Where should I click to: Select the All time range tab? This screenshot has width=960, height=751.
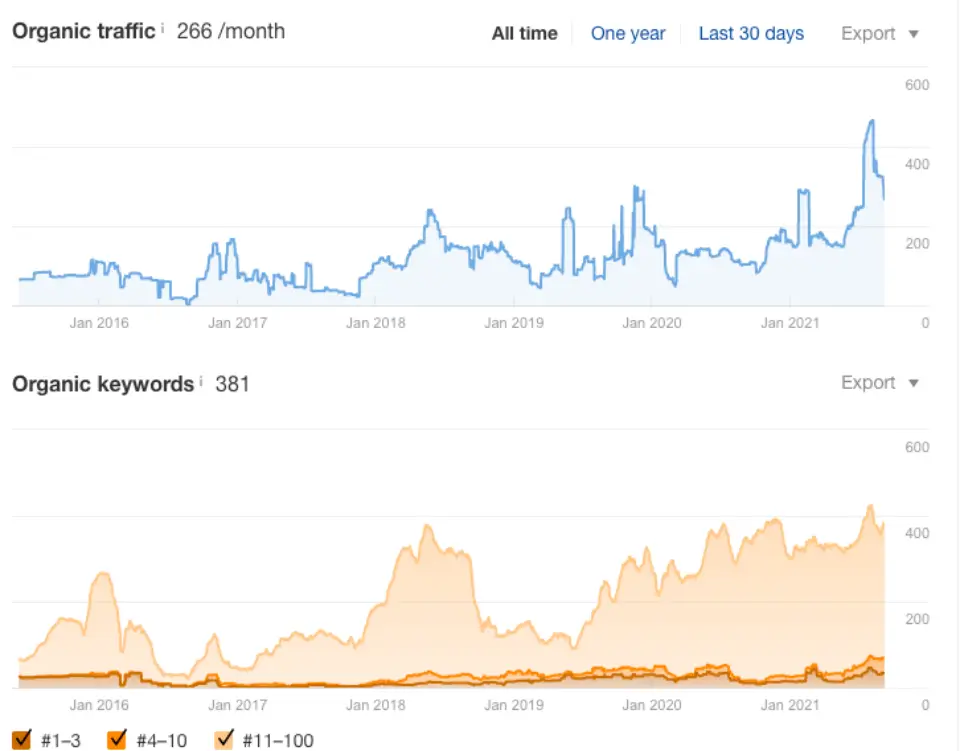click(525, 33)
